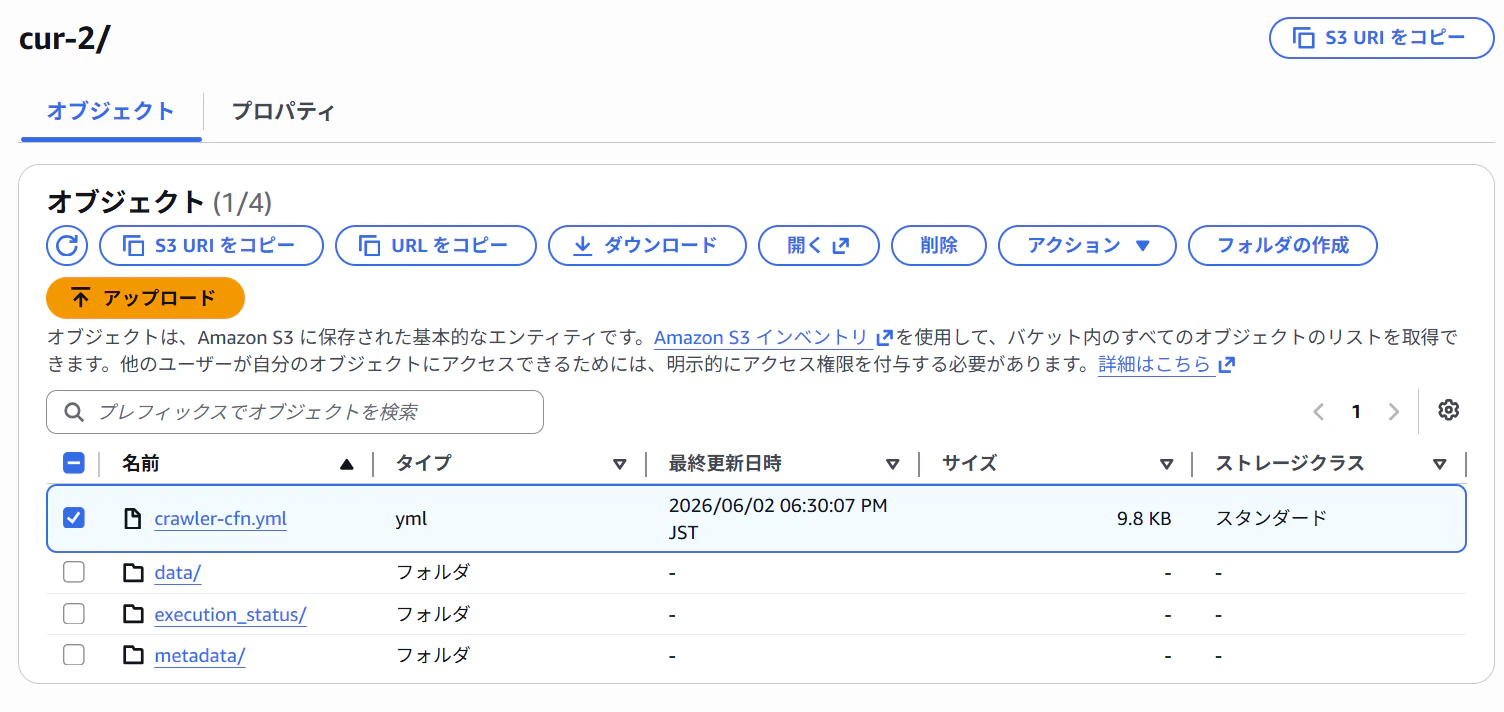This screenshot has width=1504, height=712.
Task: Uncheck the crawler-cfn.yml checkbox
Action: (74, 518)
